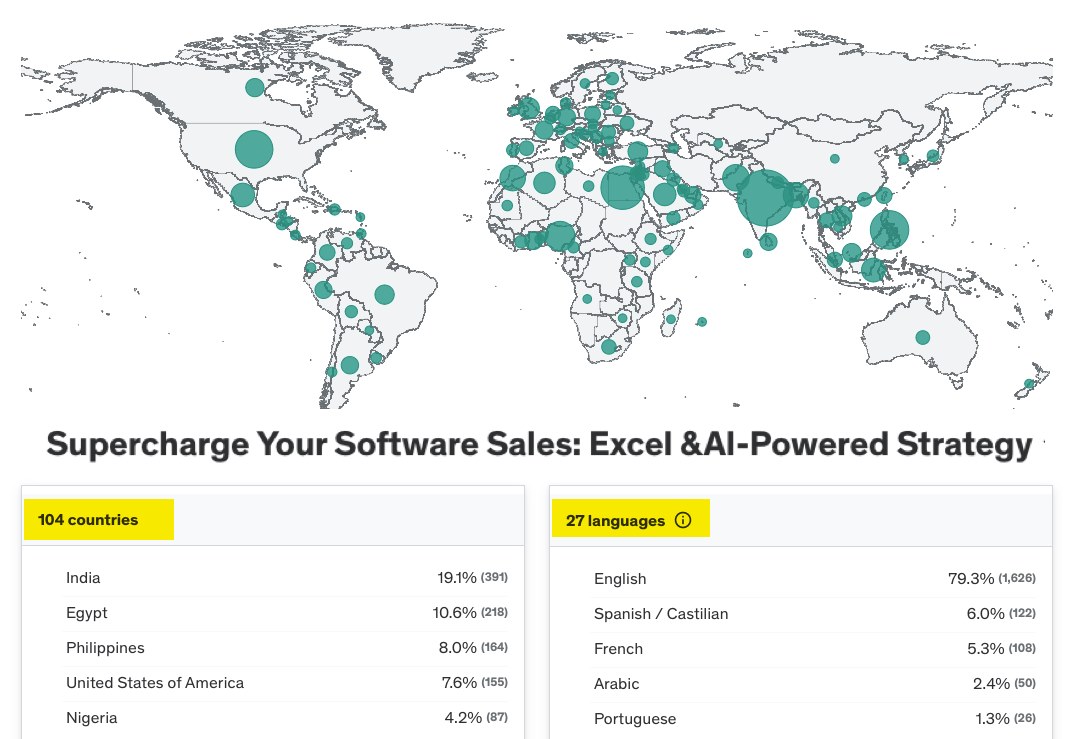Select the large bubble over the United States

click(253, 148)
